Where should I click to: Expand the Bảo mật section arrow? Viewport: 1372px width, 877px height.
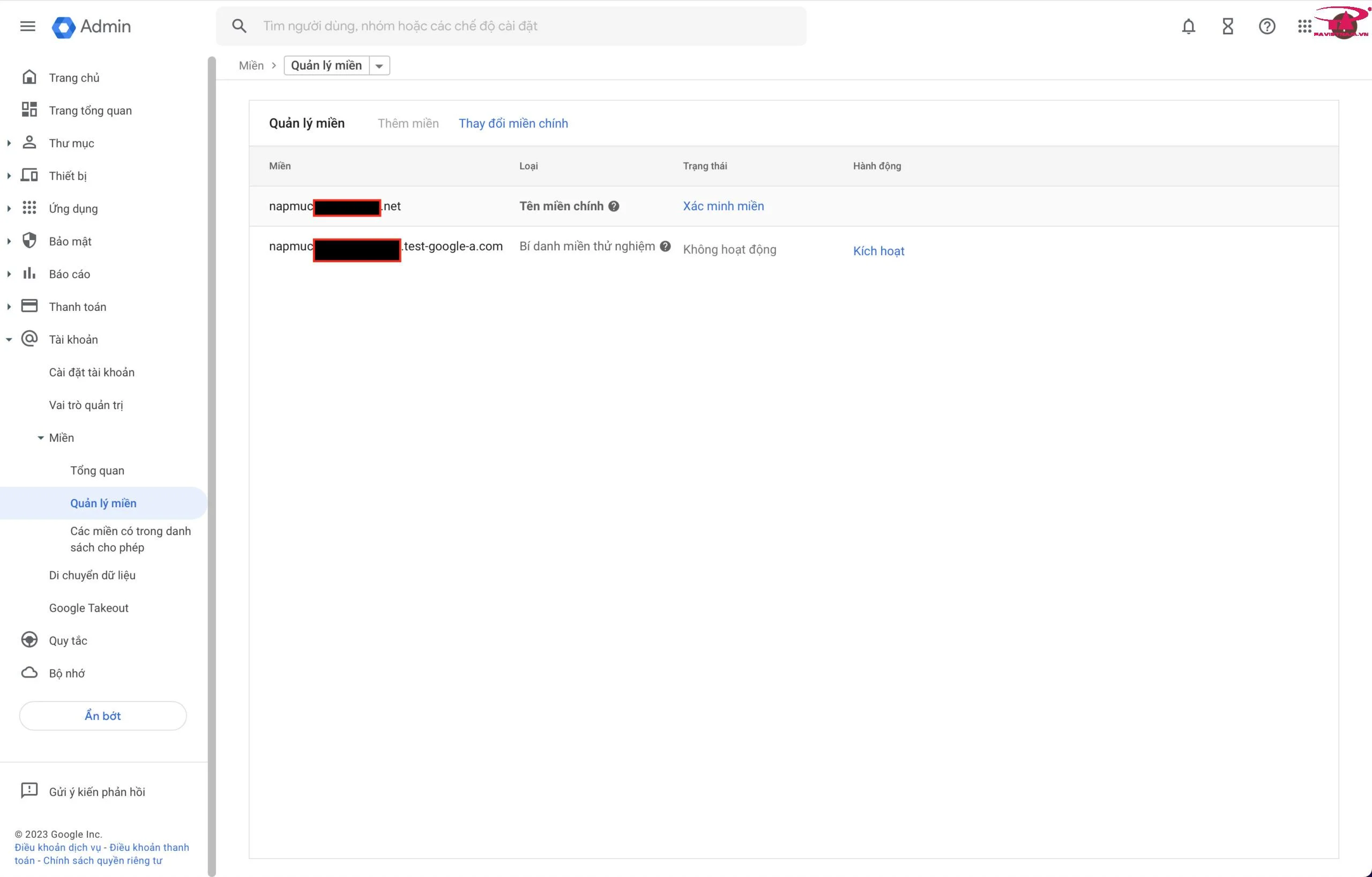tap(9, 241)
